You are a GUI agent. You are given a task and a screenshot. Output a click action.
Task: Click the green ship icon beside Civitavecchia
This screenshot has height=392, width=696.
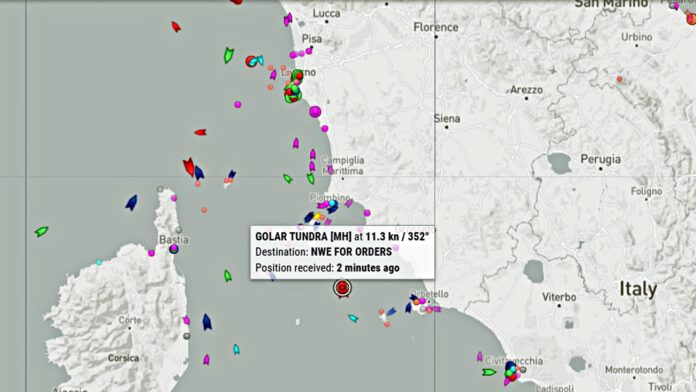pyautogui.click(x=489, y=372)
